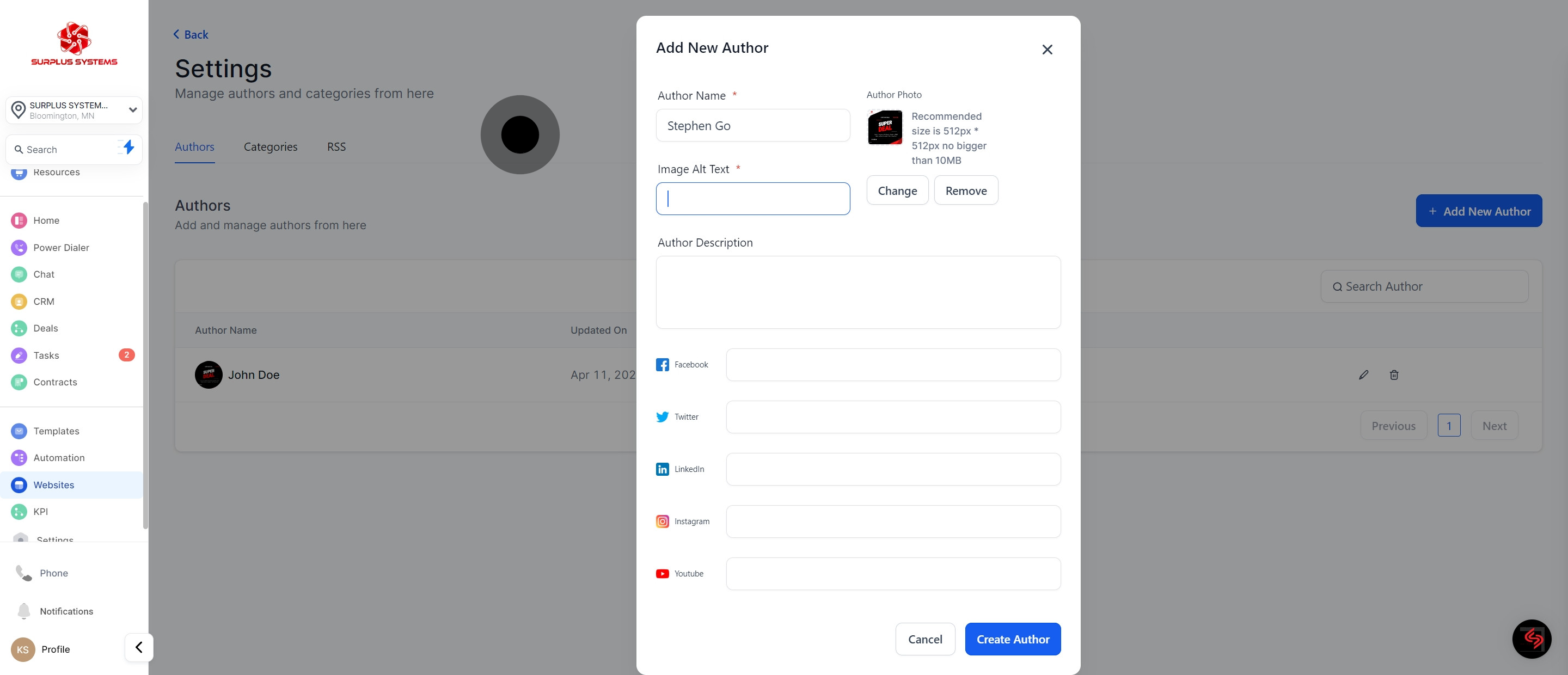Image resolution: width=1568 pixels, height=675 pixels.
Task: Click the Create Author button
Action: click(x=1012, y=639)
